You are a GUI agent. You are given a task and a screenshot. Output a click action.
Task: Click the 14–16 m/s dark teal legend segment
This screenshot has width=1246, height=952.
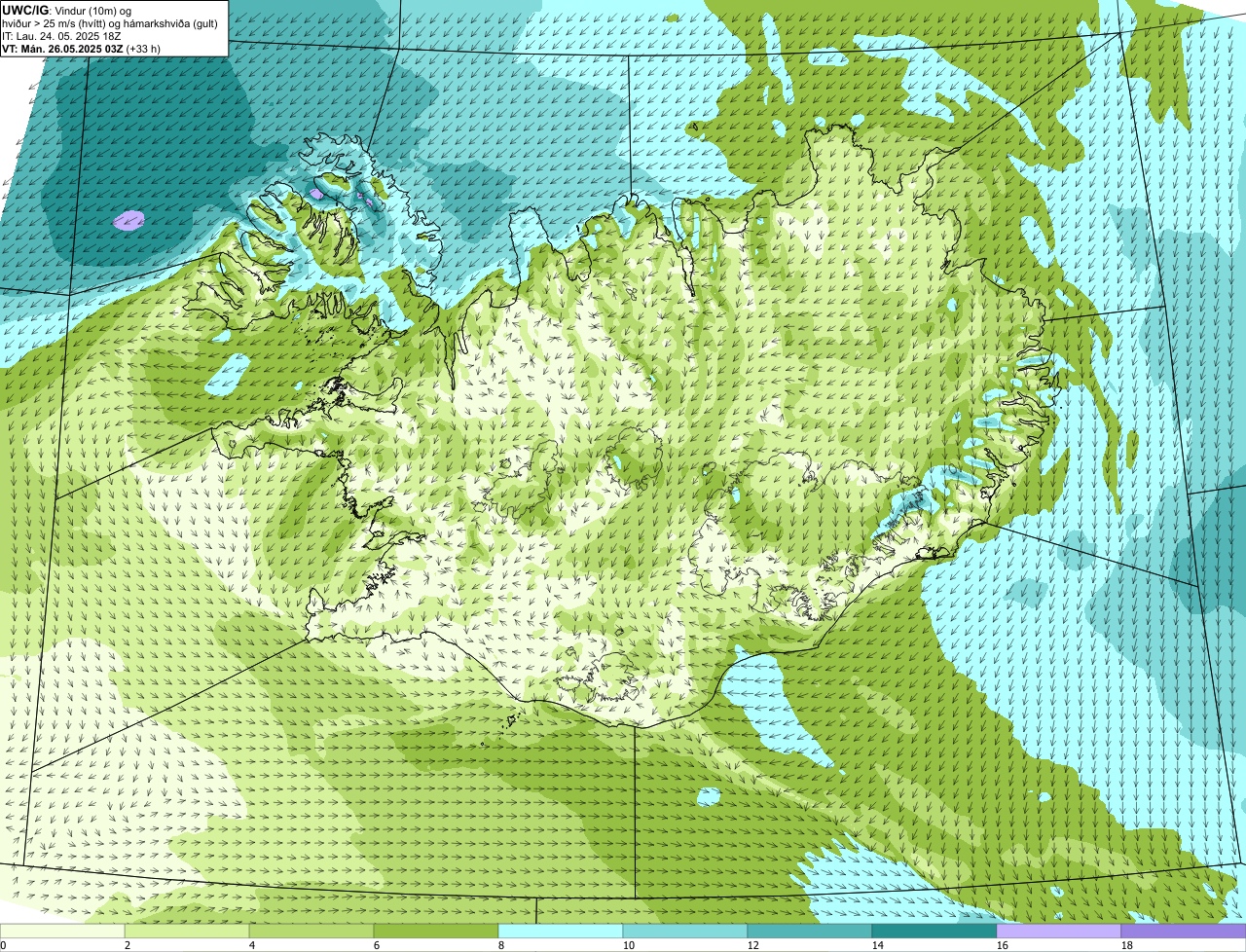[934, 931]
